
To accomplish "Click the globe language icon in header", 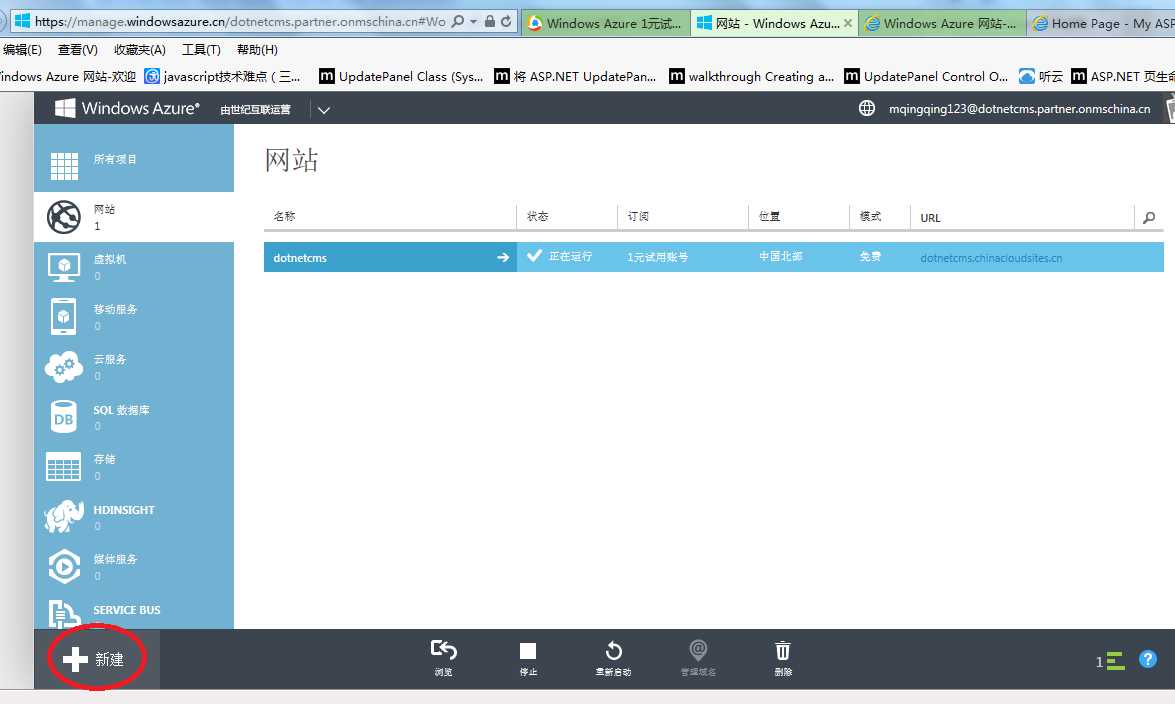I will [867, 109].
